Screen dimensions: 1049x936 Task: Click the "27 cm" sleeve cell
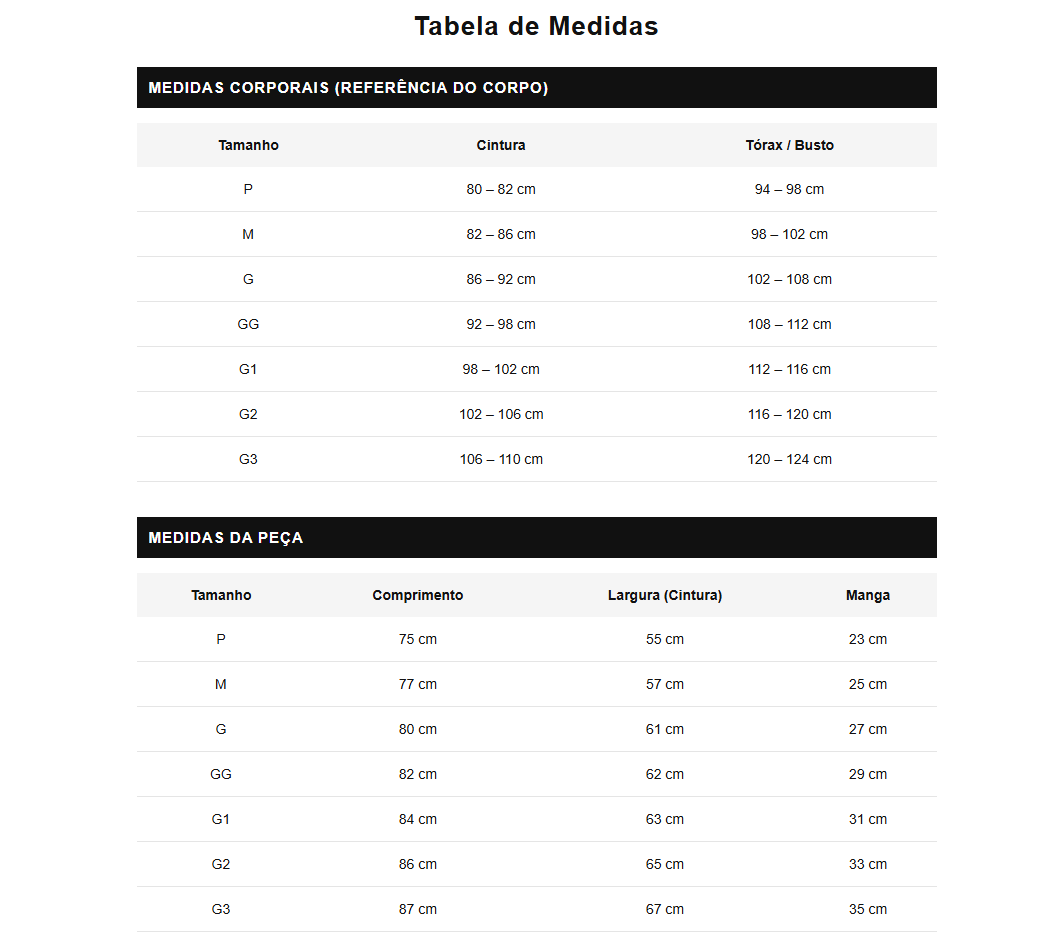tap(868, 729)
